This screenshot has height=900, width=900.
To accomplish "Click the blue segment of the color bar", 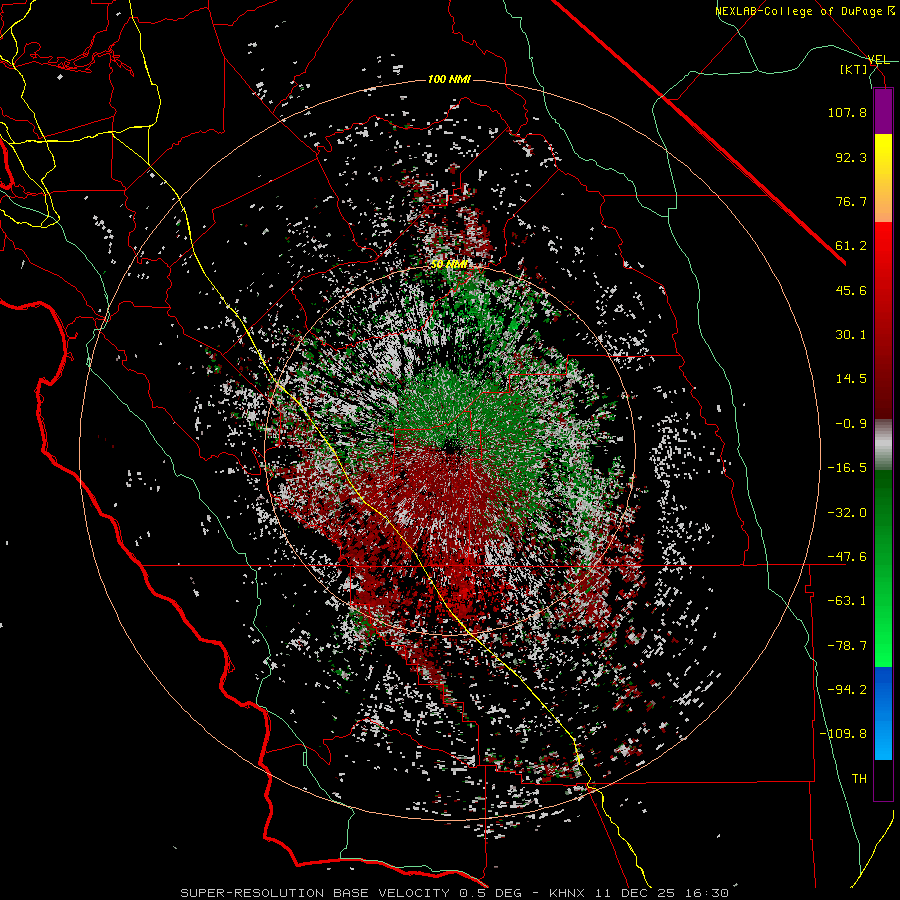I will [883, 713].
